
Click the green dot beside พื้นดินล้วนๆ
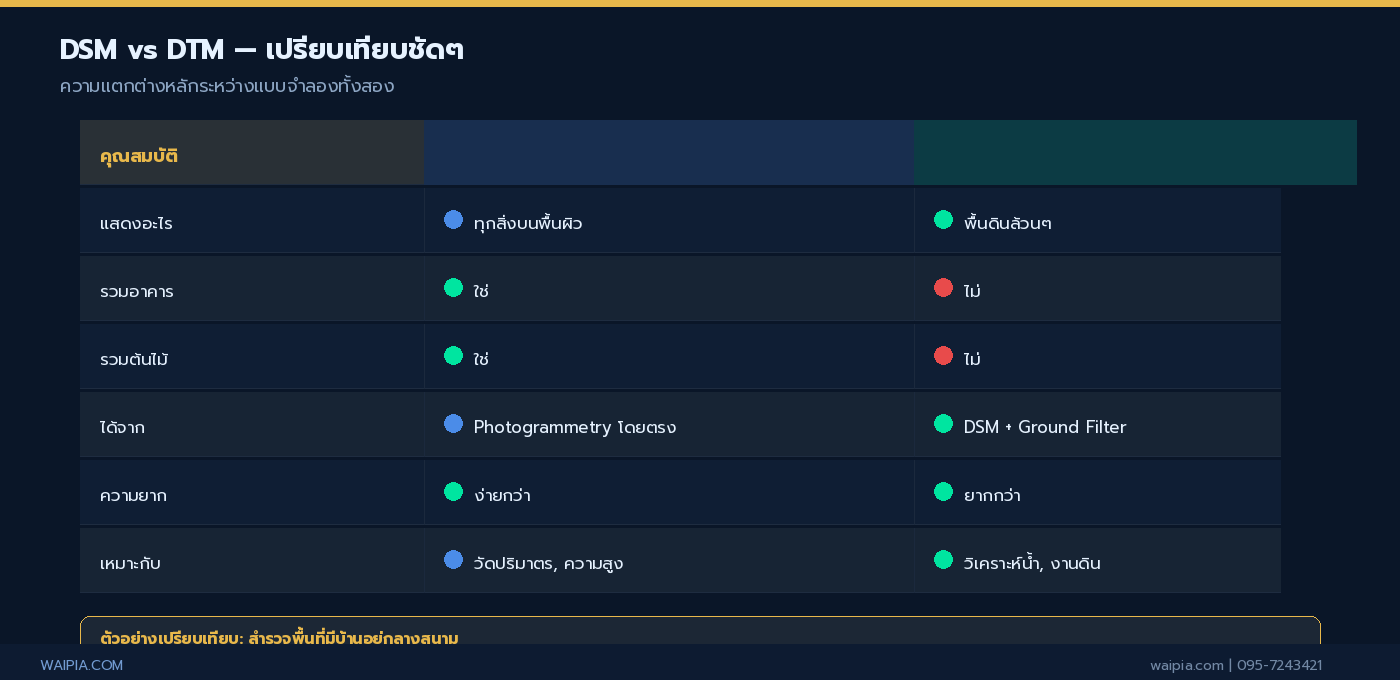click(943, 219)
